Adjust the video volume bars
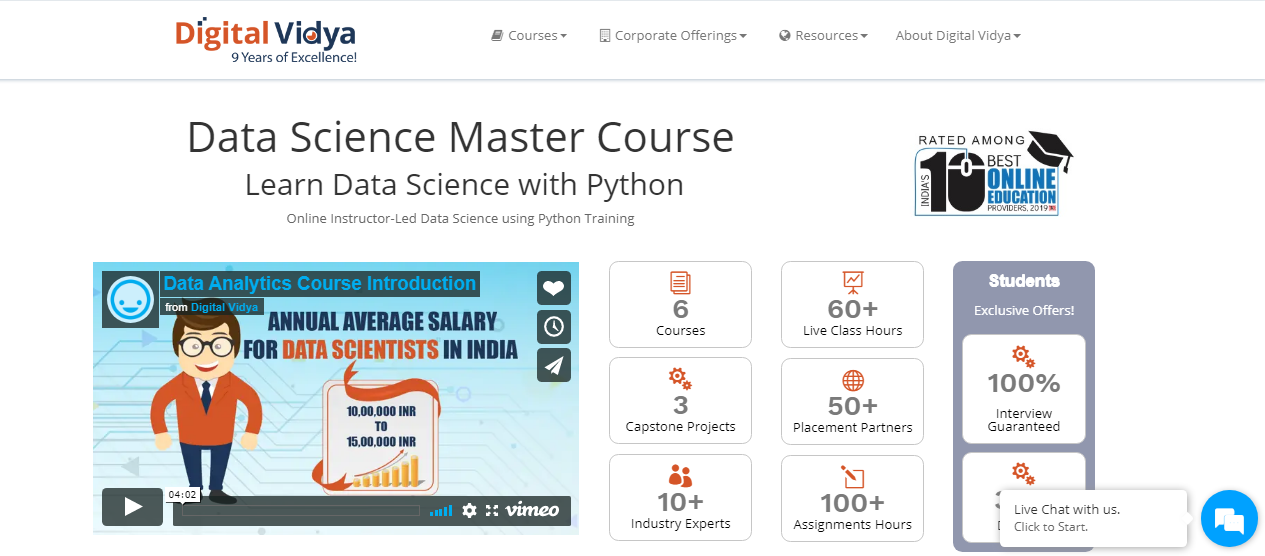The height and width of the screenshot is (556, 1265). [x=440, y=511]
